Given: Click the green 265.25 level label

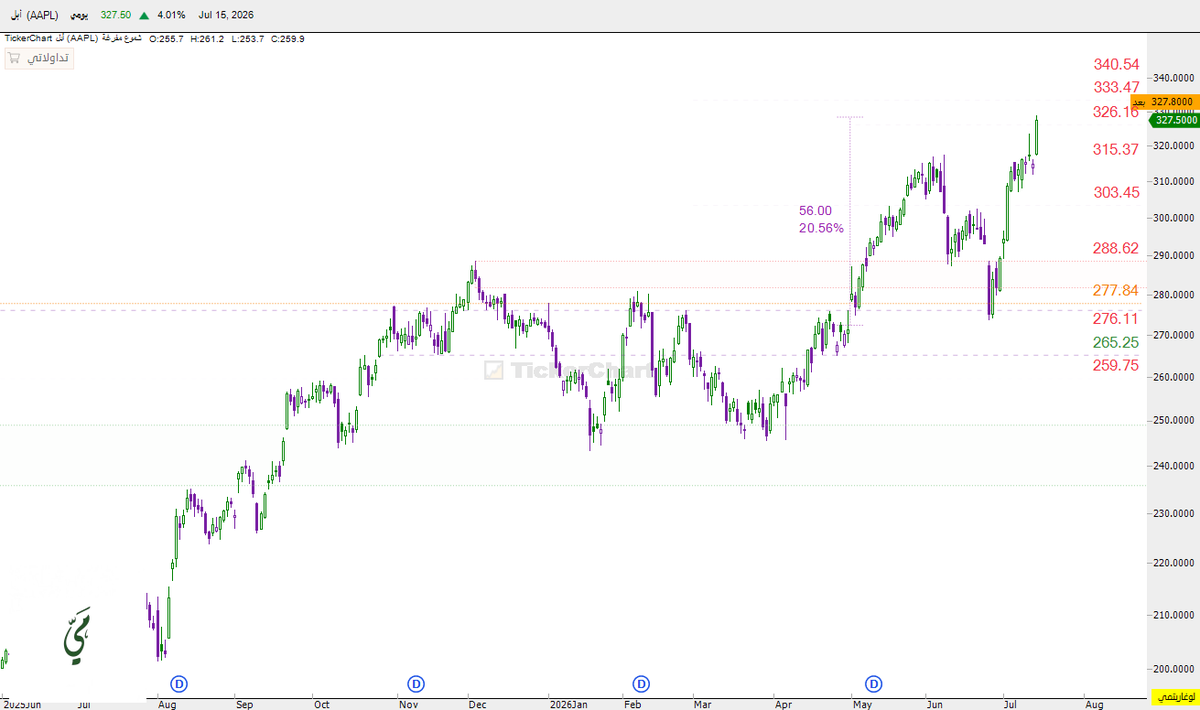Looking at the screenshot, I should pos(1116,342).
